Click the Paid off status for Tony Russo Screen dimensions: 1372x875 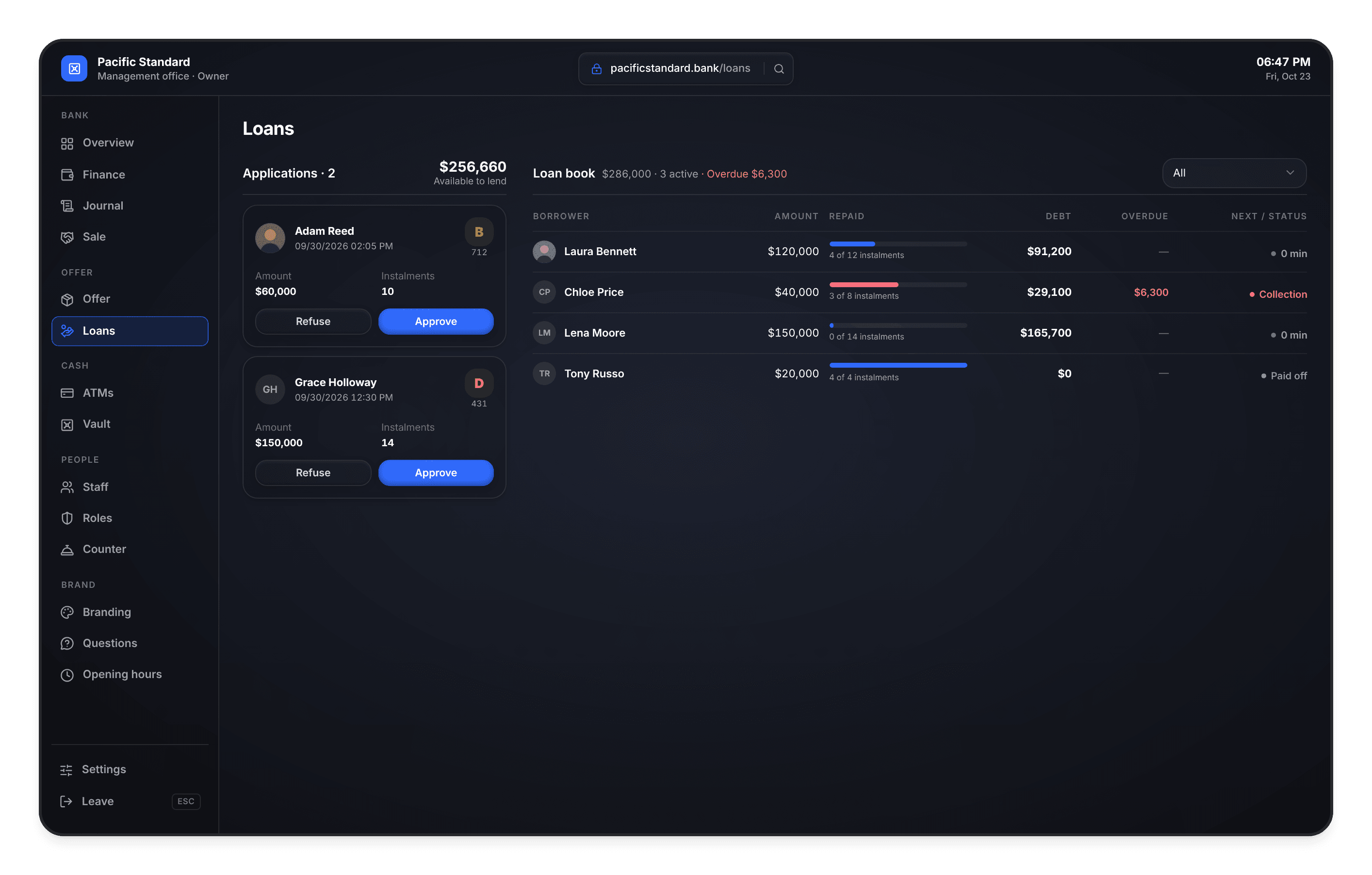pos(1284,376)
